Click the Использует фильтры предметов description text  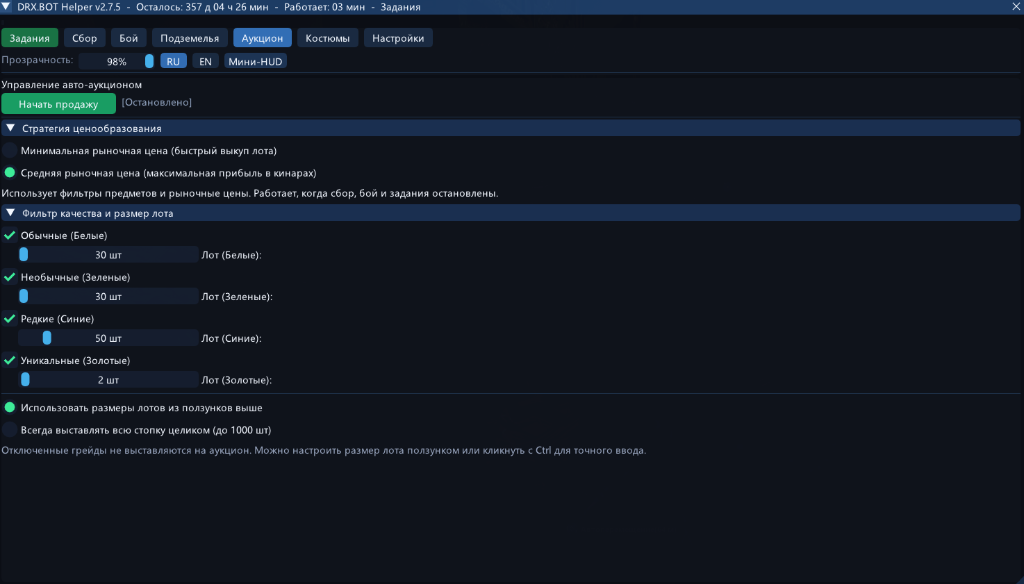point(250,193)
